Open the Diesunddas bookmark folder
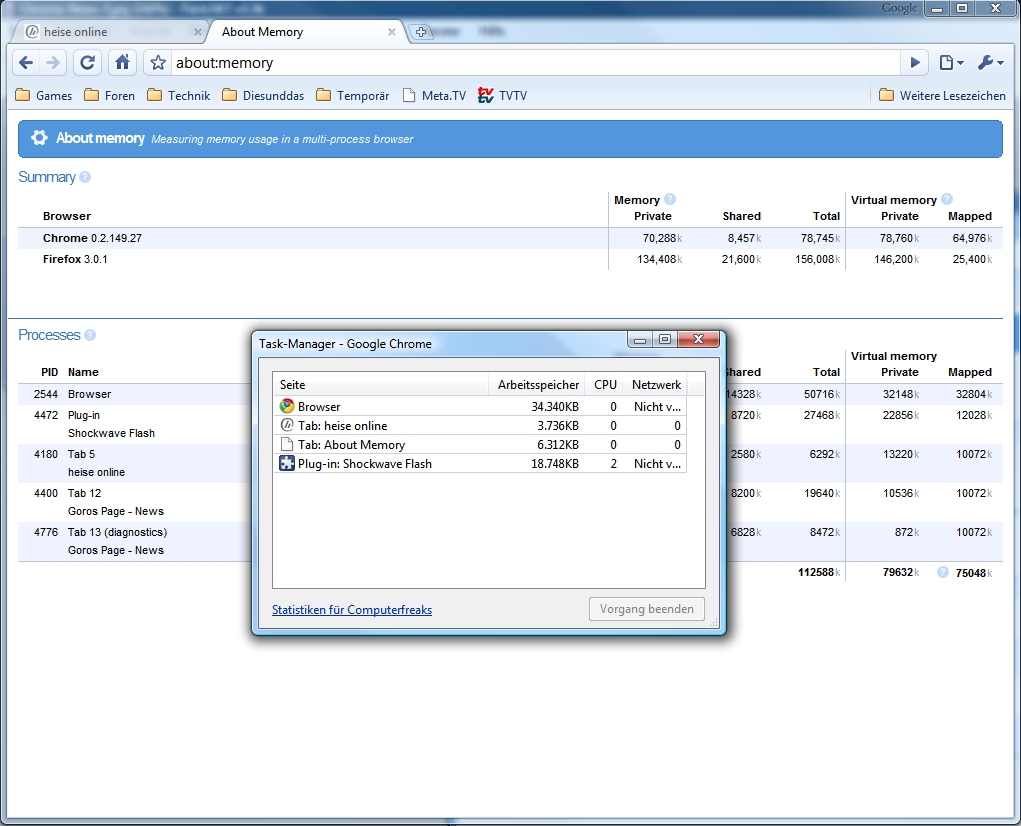The image size is (1021, 826). (263, 96)
